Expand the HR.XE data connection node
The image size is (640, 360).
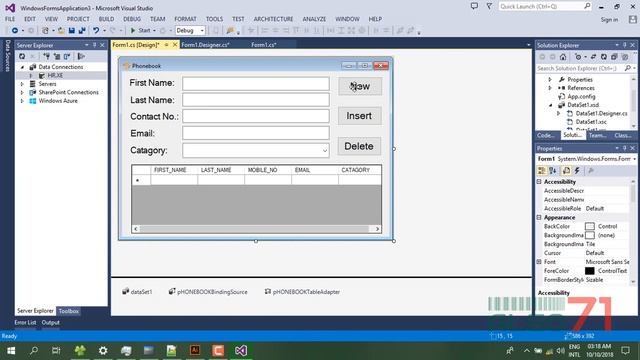[x=31, y=76]
